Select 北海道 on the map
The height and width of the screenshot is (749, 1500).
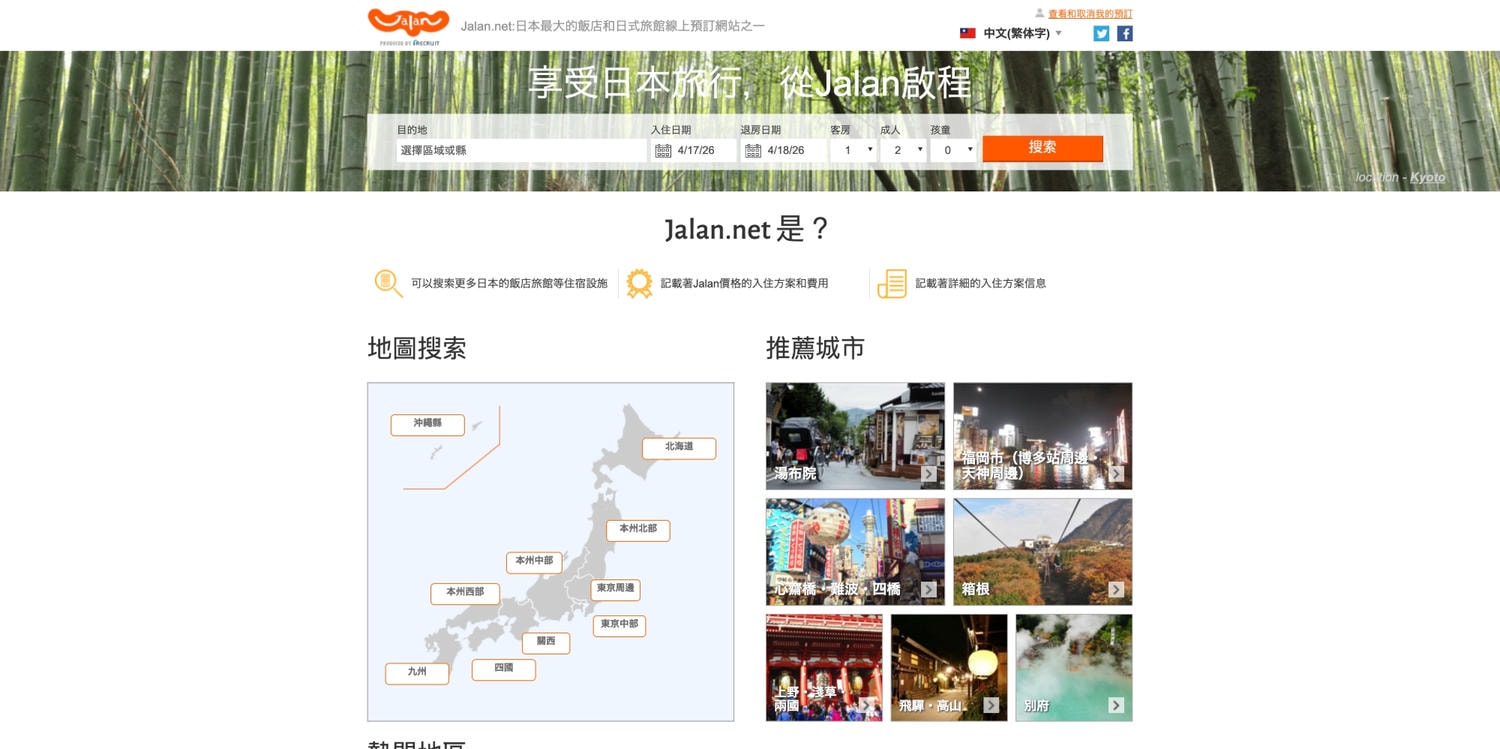pyautogui.click(x=679, y=448)
